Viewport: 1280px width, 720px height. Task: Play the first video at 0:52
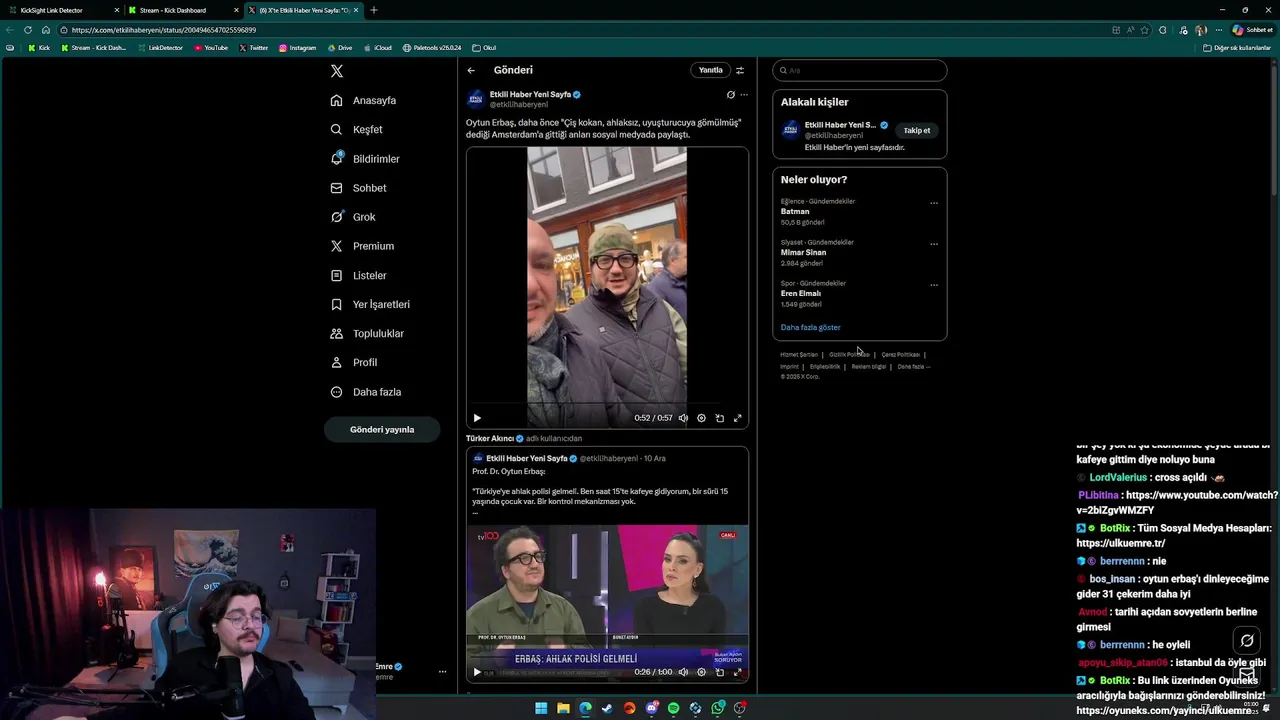click(x=477, y=418)
